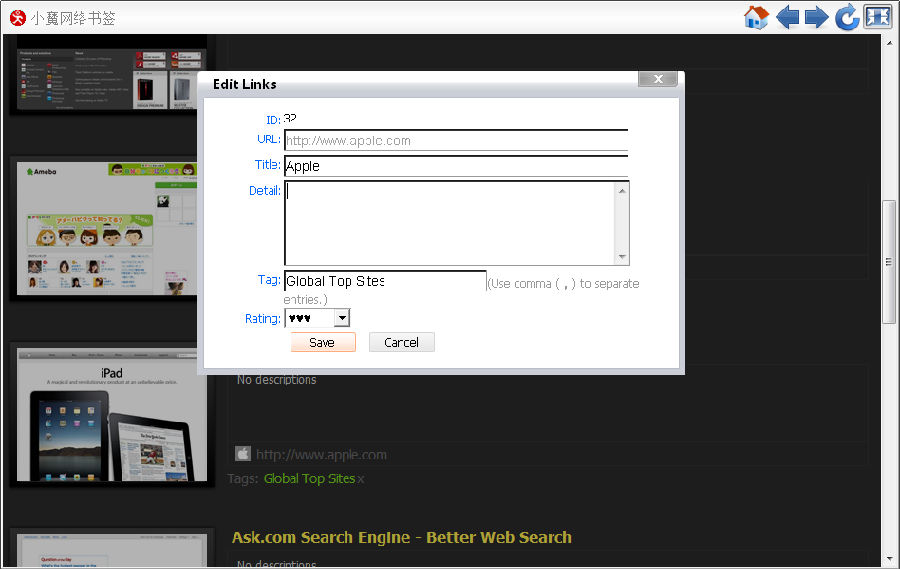
Task: Click the red app logo in title bar
Action: [x=17, y=17]
